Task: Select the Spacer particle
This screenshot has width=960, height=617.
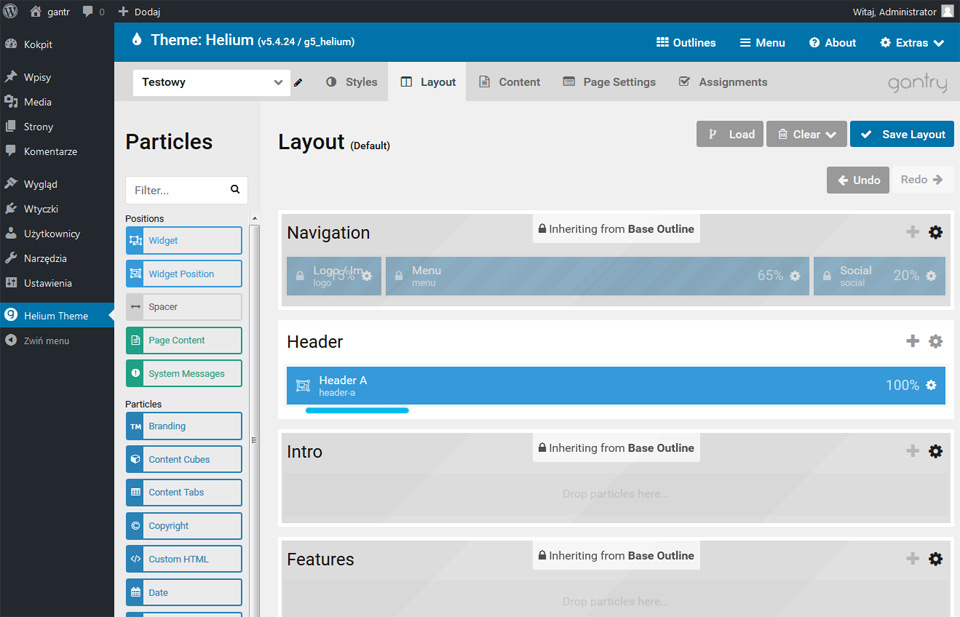Action: 184,307
